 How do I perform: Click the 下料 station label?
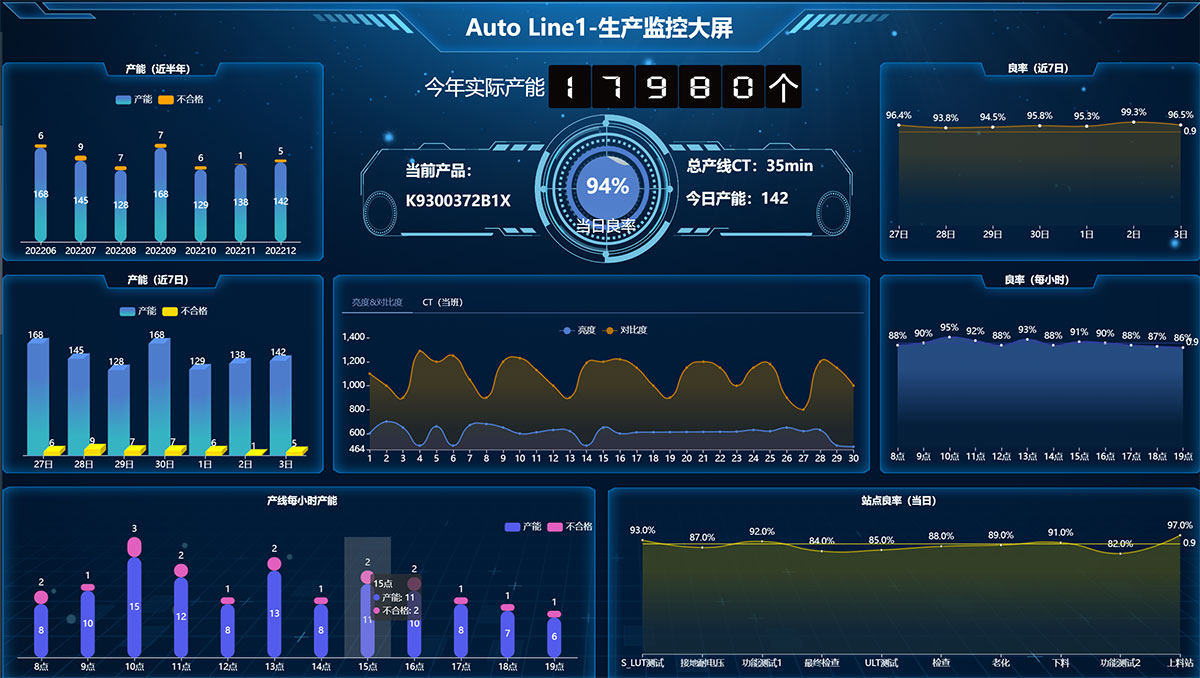pos(1060,662)
